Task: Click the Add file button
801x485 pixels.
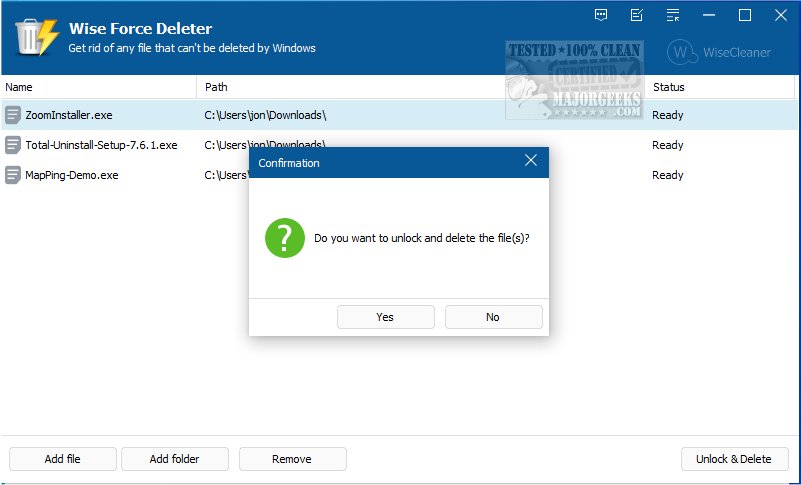Action: tap(62, 459)
